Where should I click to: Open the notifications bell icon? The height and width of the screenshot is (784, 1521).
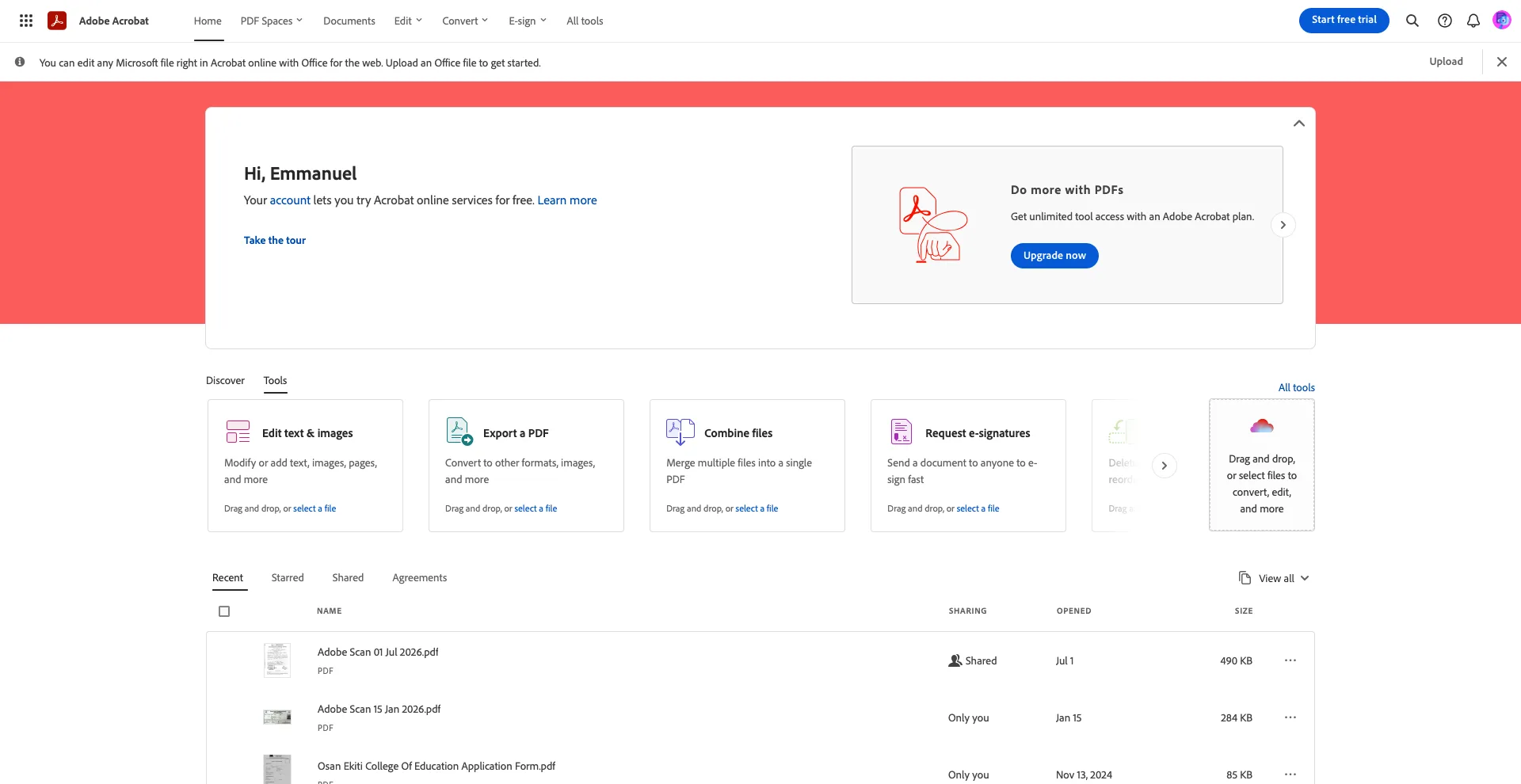tap(1473, 21)
